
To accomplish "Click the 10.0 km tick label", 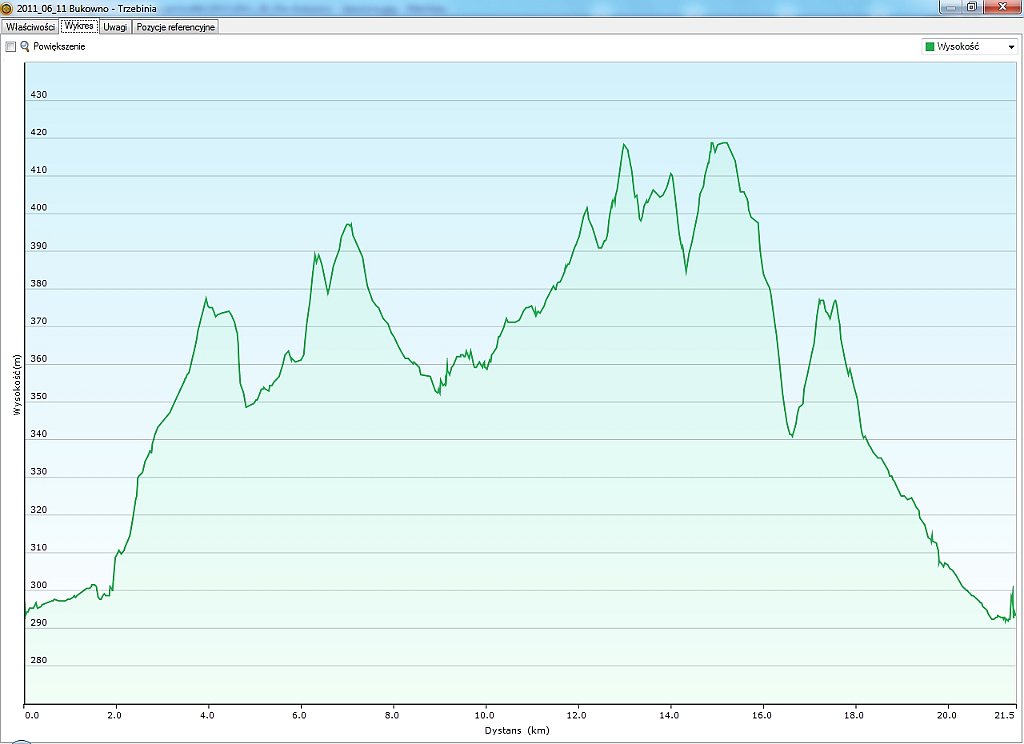I will click(485, 715).
